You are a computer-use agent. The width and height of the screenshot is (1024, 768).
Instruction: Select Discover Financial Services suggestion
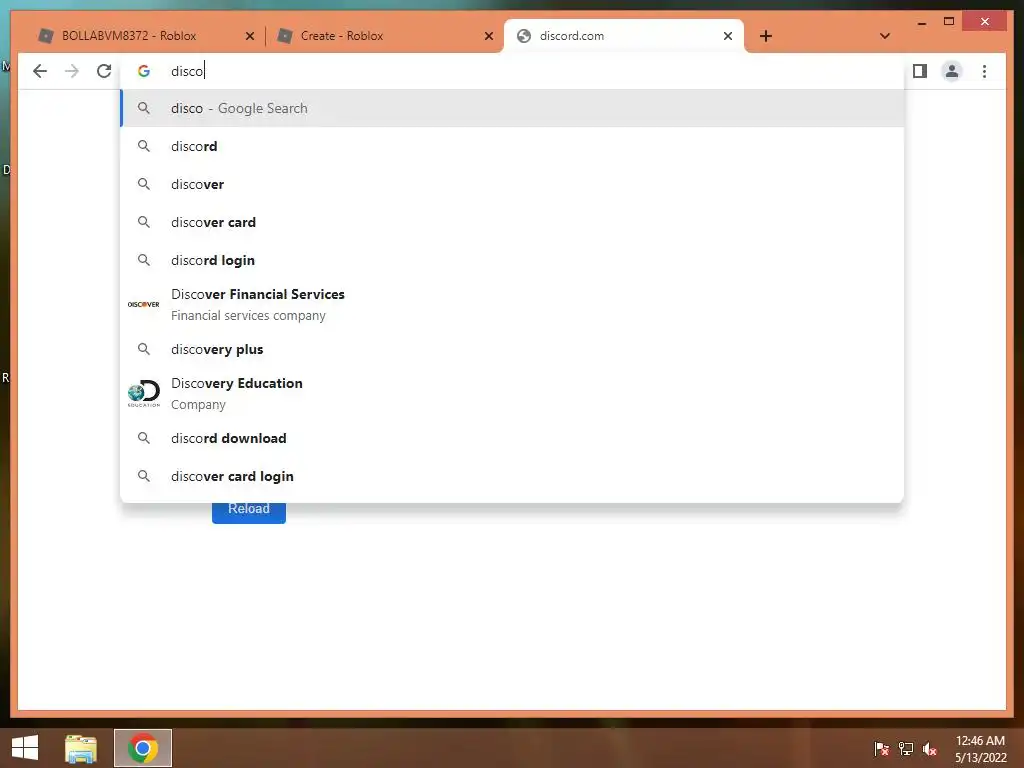click(x=512, y=304)
